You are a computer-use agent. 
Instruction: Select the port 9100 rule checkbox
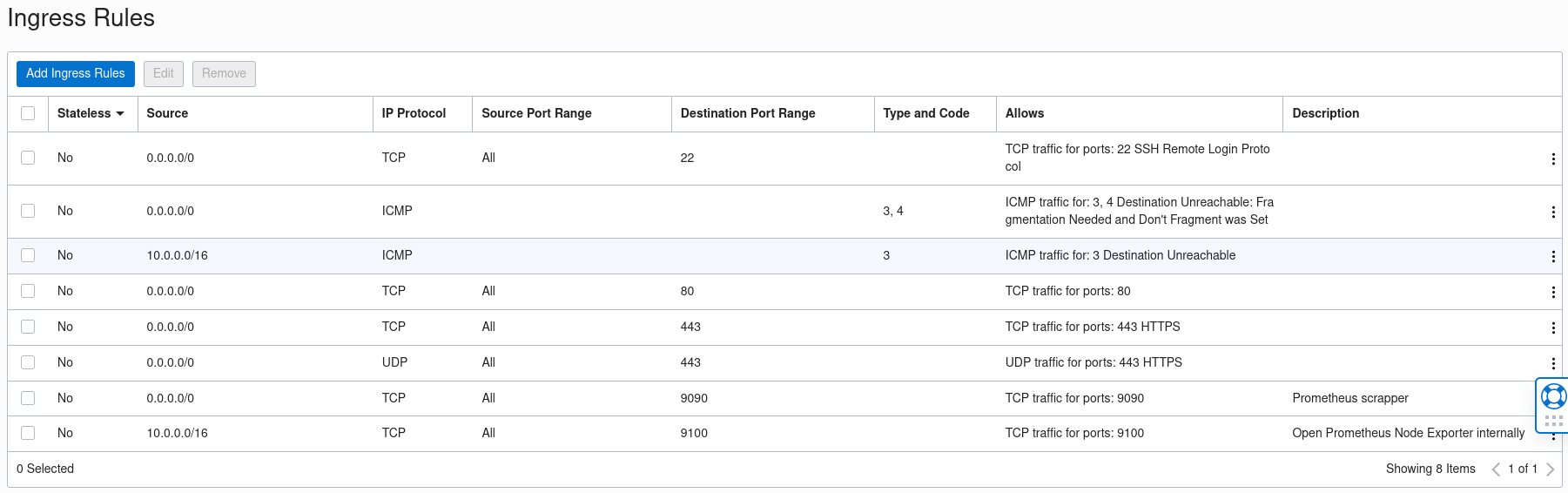pos(28,433)
